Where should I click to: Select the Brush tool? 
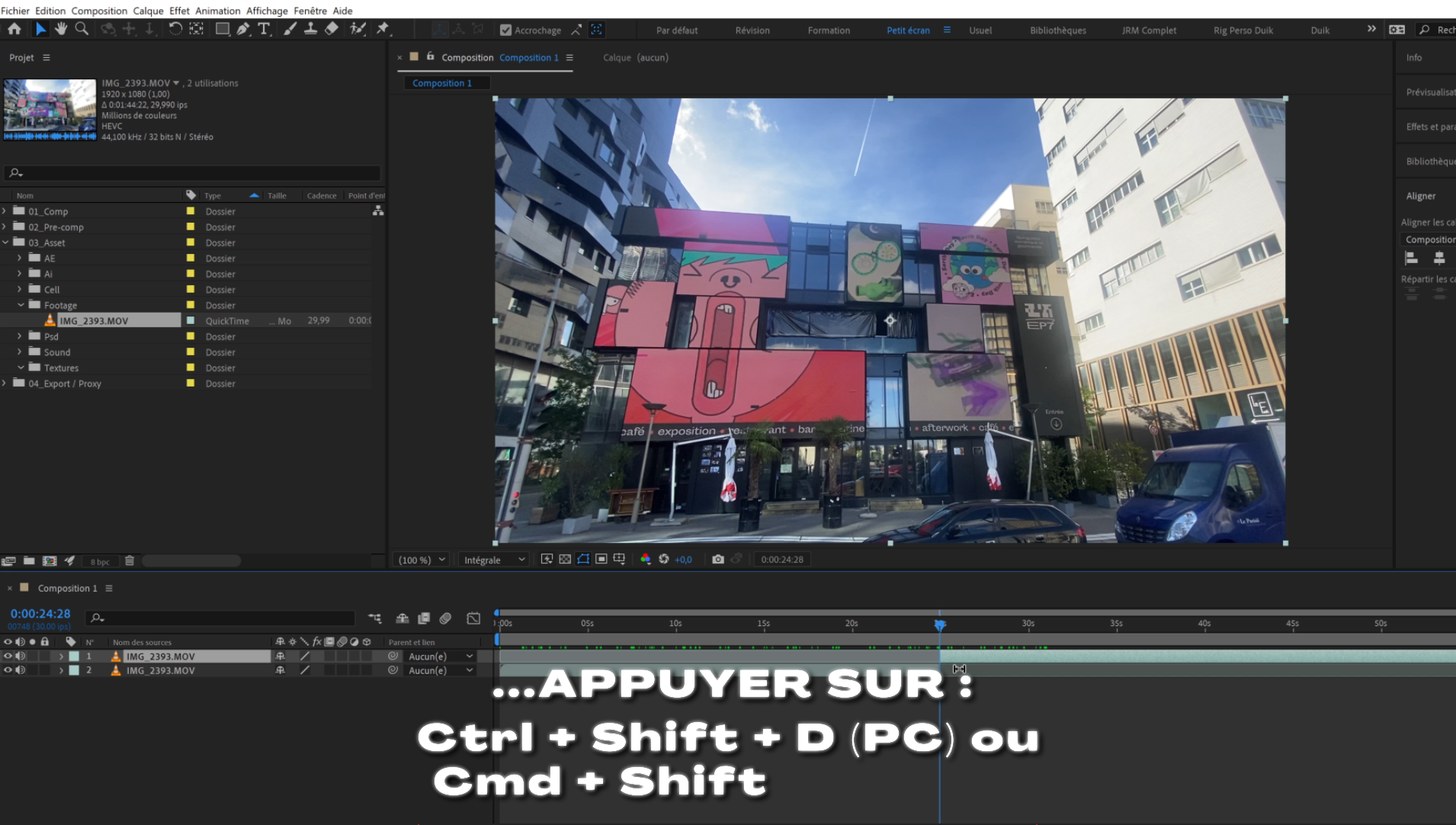pyautogui.click(x=290, y=29)
